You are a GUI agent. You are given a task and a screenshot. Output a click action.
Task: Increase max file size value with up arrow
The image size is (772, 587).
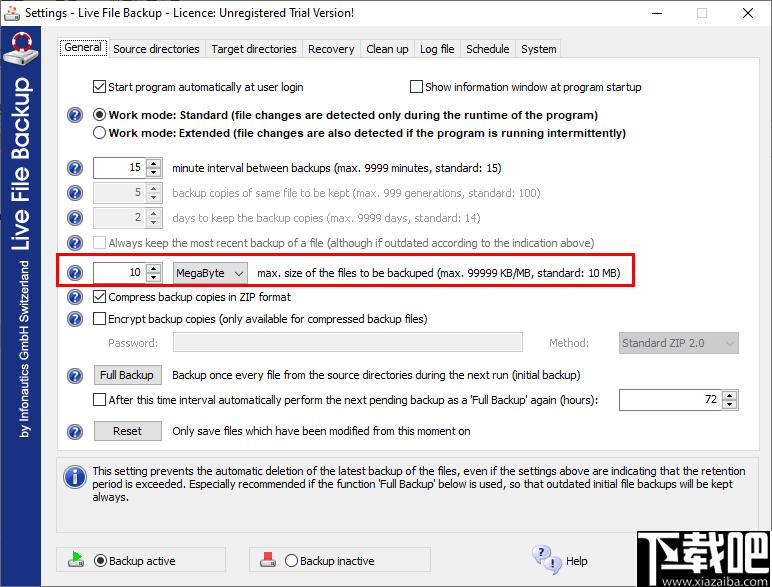pyautogui.click(x=154, y=268)
